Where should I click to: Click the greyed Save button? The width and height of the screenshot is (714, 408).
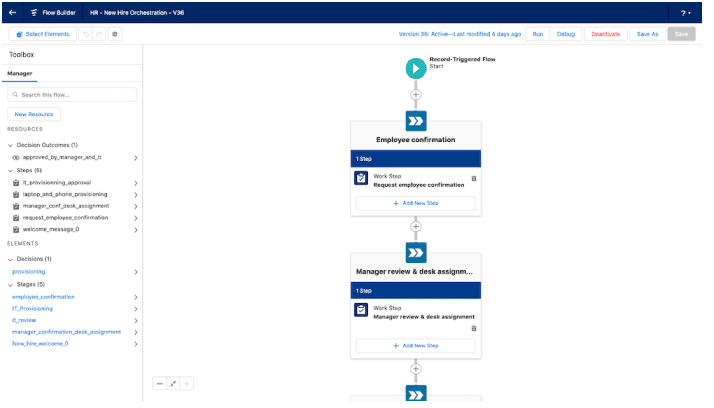pos(681,34)
